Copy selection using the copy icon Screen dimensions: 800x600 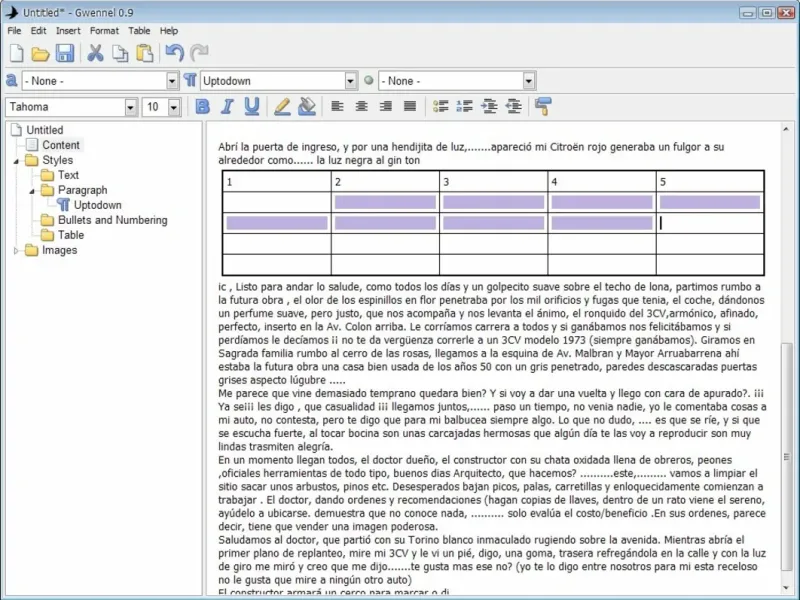tap(120, 53)
